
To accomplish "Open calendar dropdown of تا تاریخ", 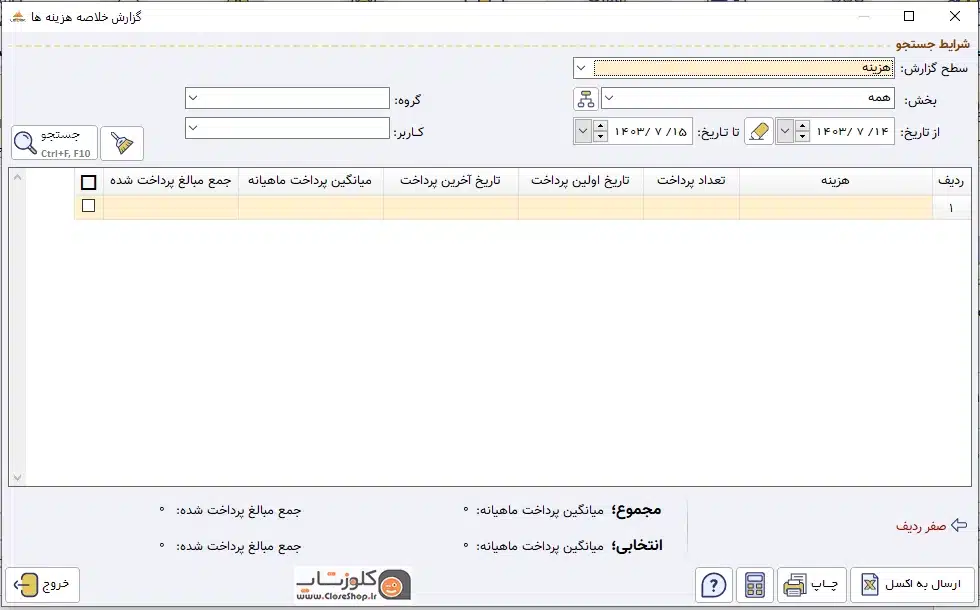I will click(582, 131).
